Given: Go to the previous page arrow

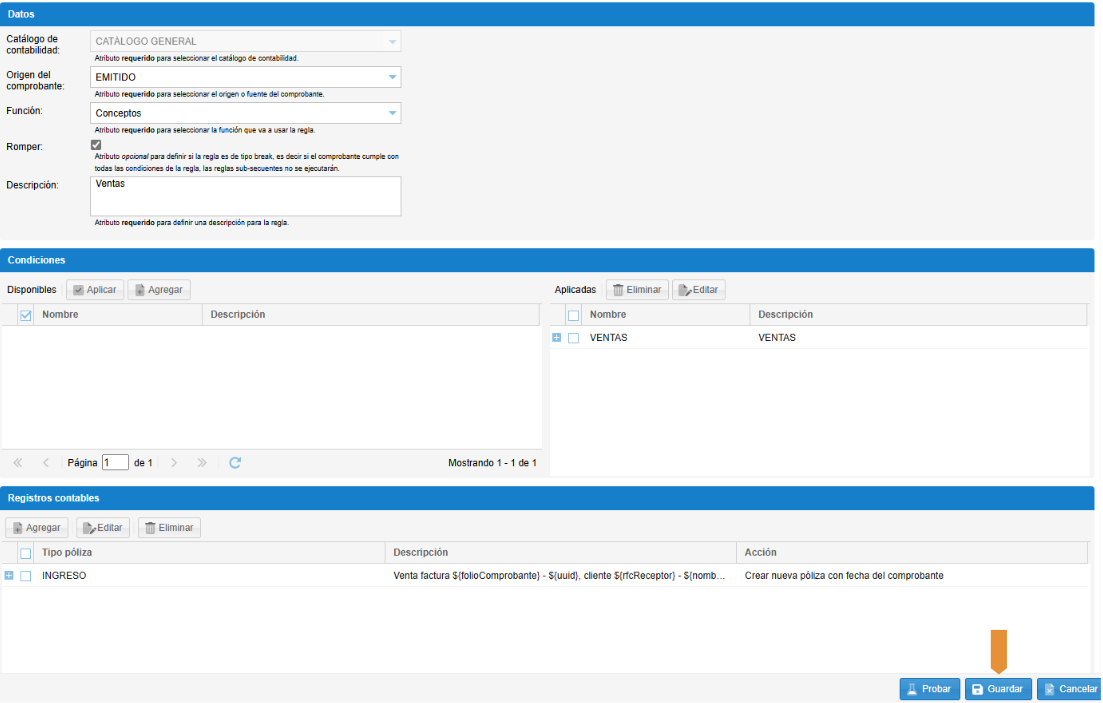Looking at the screenshot, I should pyautogui.click(x=46, y=463).
